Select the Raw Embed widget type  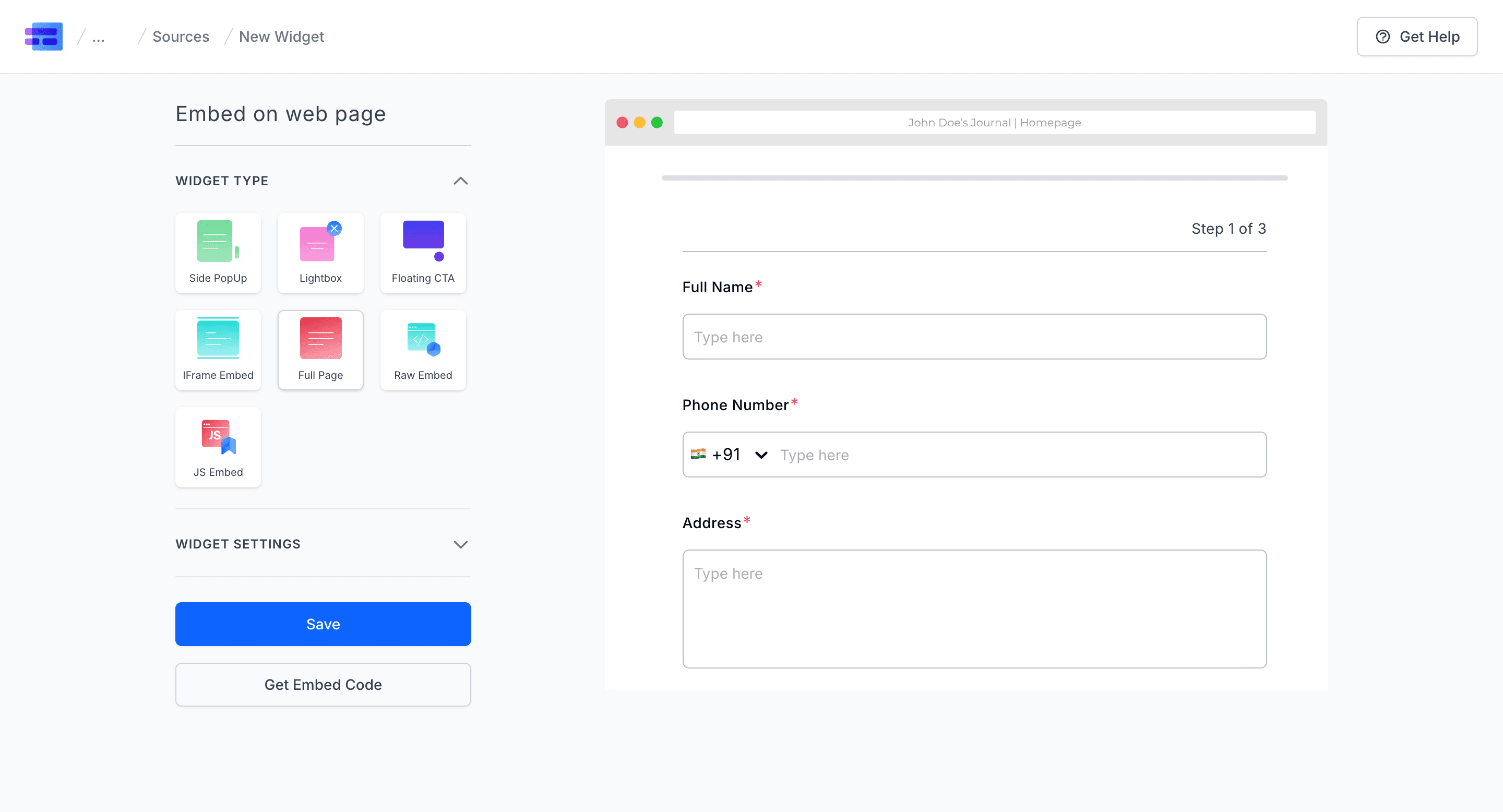(423, 350)
